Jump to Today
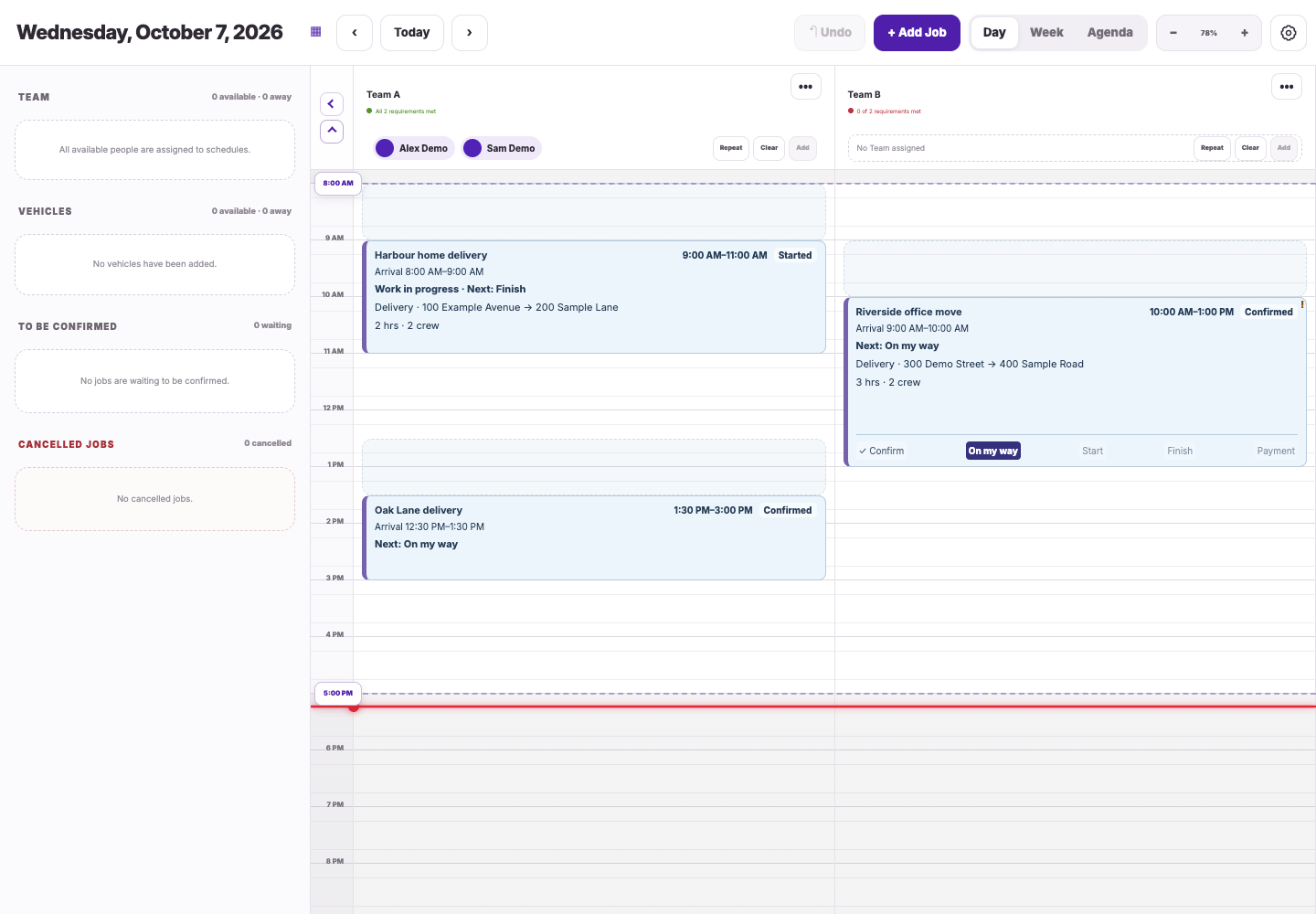 point(412,33)
